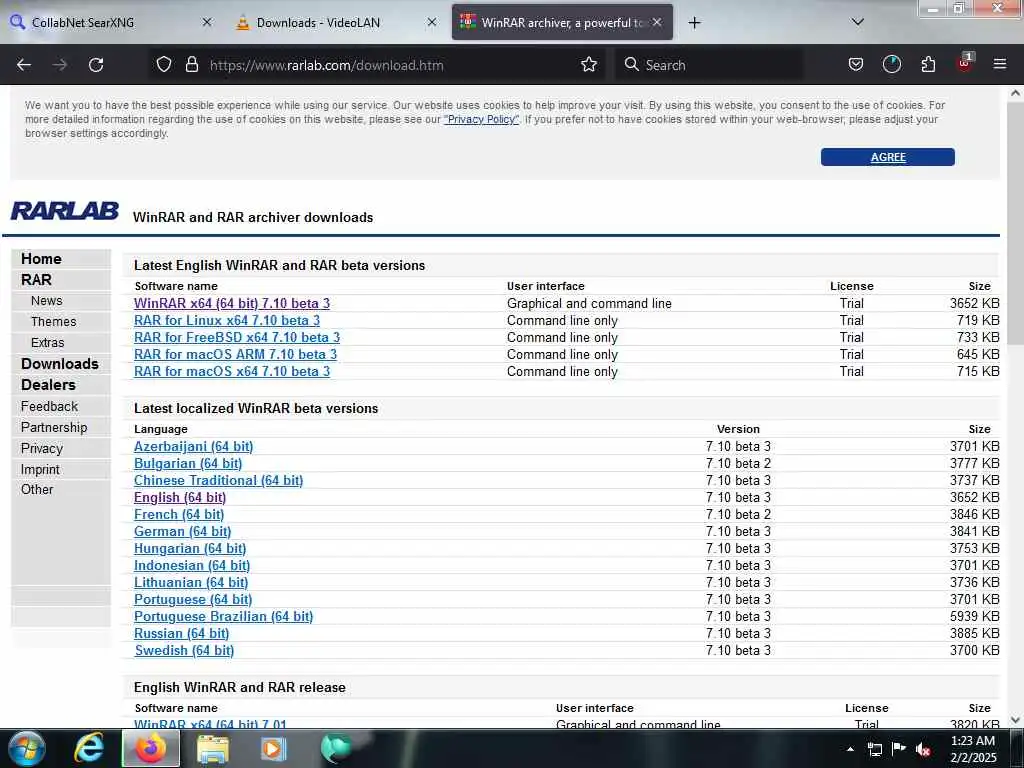
Task: Download German (64 bit) version
Action: point(182,532)
